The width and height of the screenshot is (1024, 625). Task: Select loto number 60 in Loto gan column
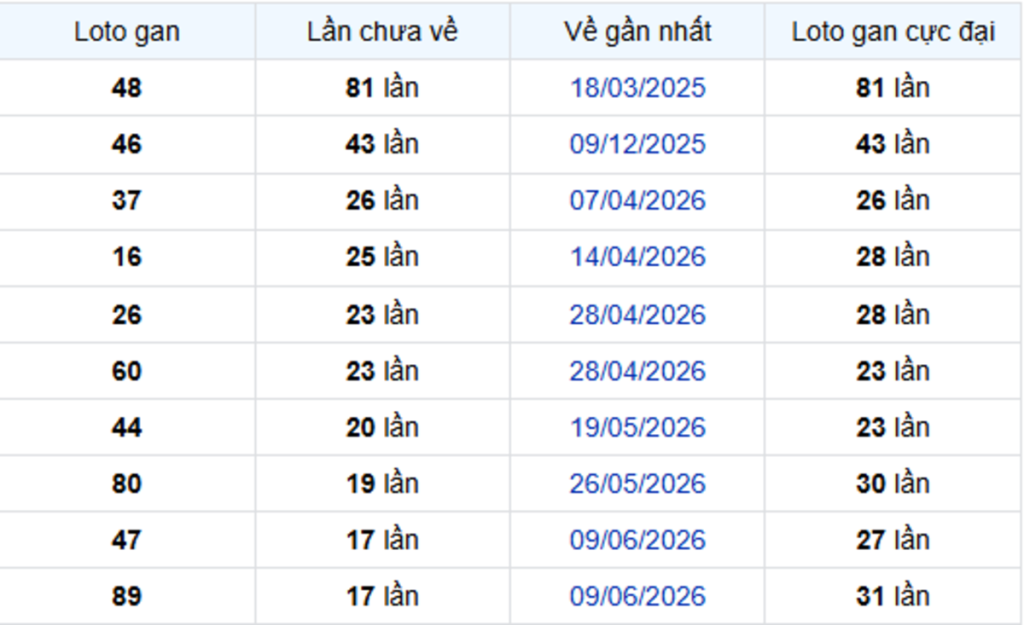click(127, 371)
